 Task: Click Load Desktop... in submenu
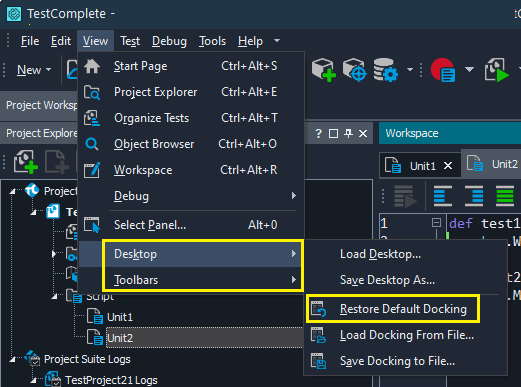tap(406, 254)
